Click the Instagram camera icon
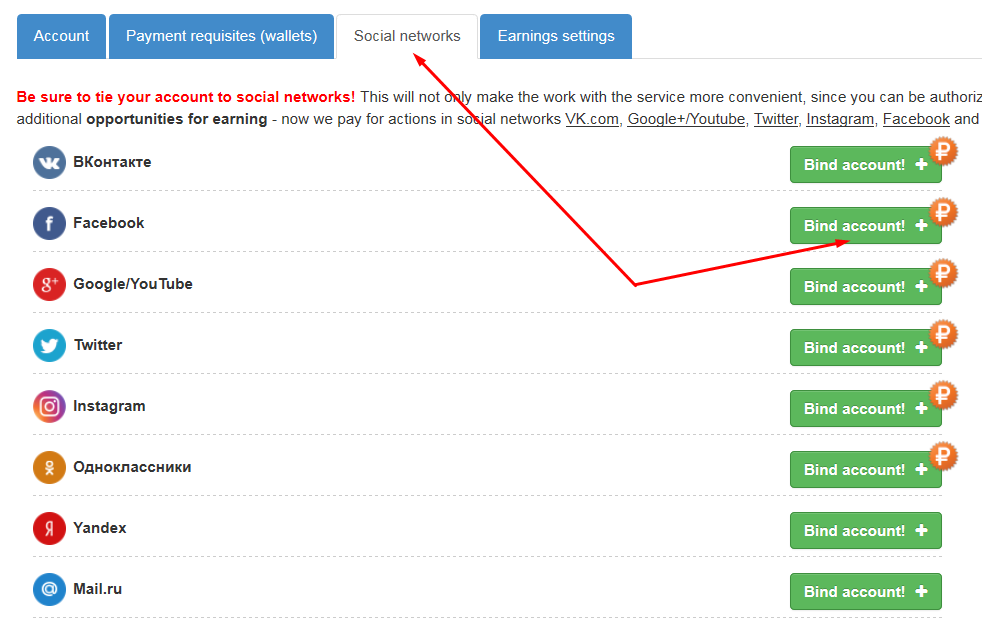The width and height of the screenshot is (982, 633). [49, 406]
